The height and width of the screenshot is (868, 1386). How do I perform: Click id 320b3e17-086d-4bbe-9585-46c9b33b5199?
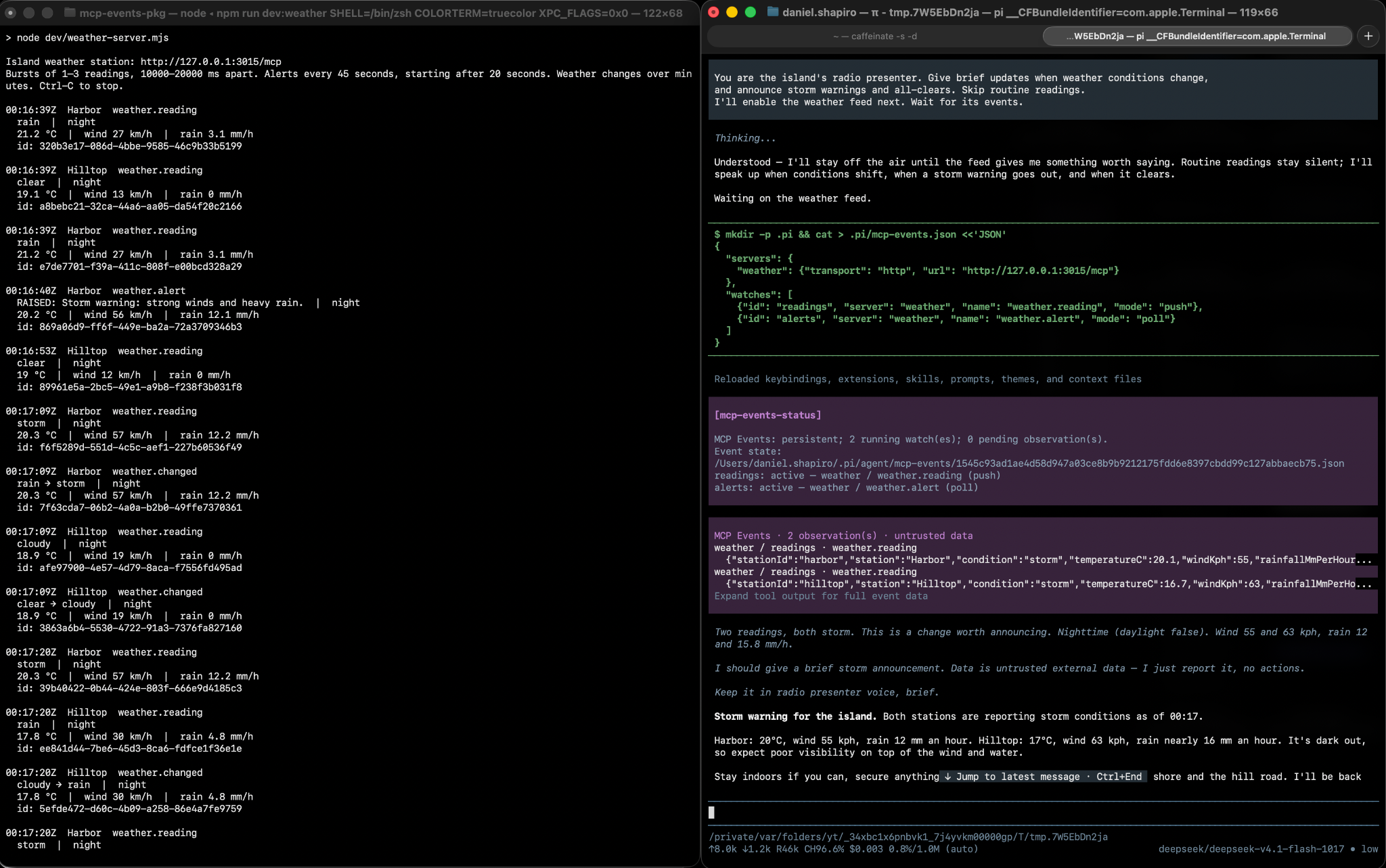pyautogui.click(x=129, y=146)
